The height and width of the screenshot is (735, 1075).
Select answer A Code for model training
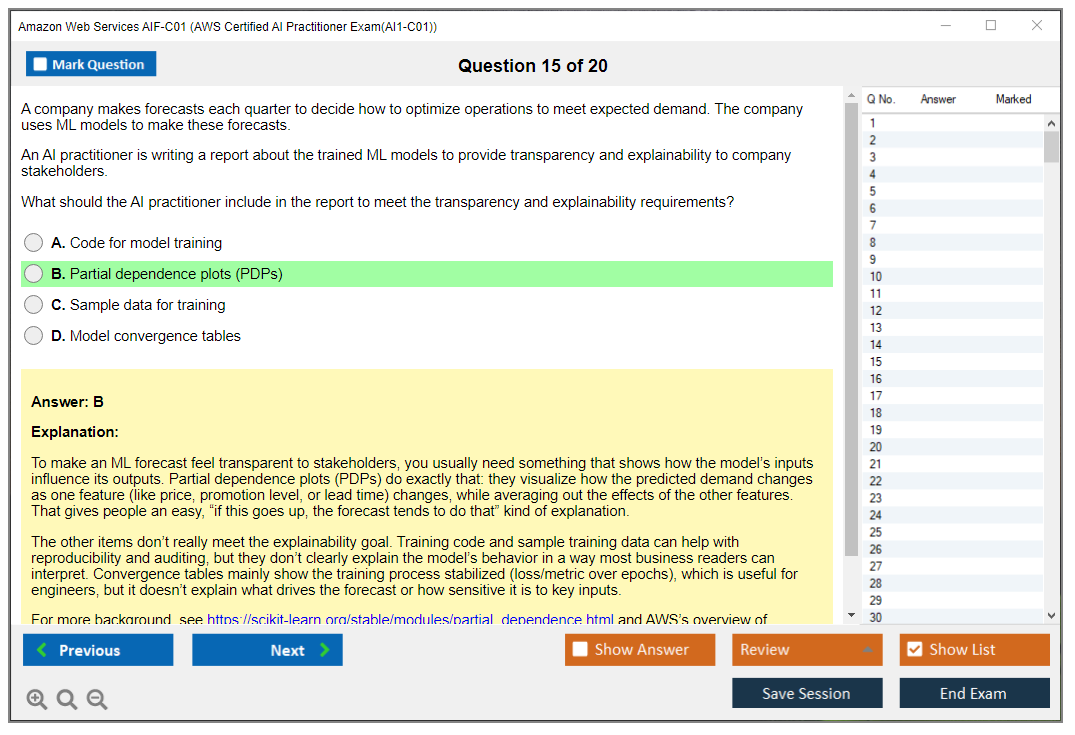point(34,243)
